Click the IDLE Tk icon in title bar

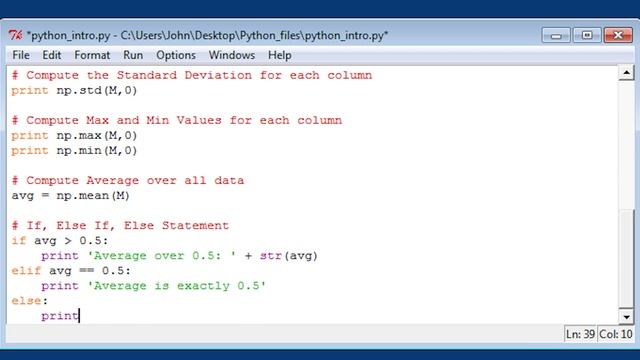click(x=16, y=36)
